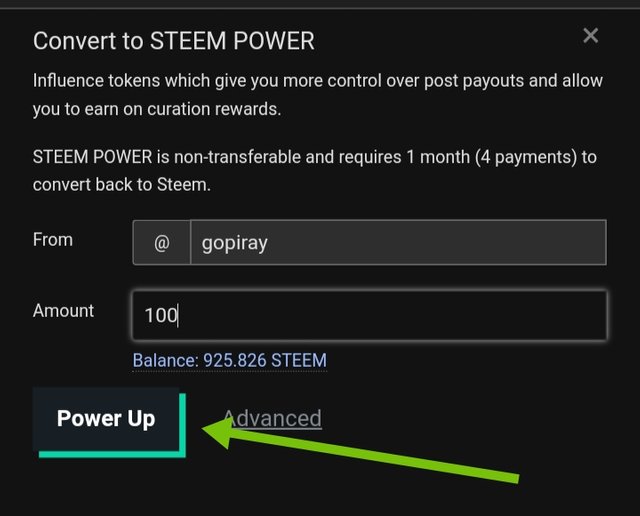640x516 pixels.
Task: Click the Convert to STEEM POWER heading
Action: coord(173,41)
